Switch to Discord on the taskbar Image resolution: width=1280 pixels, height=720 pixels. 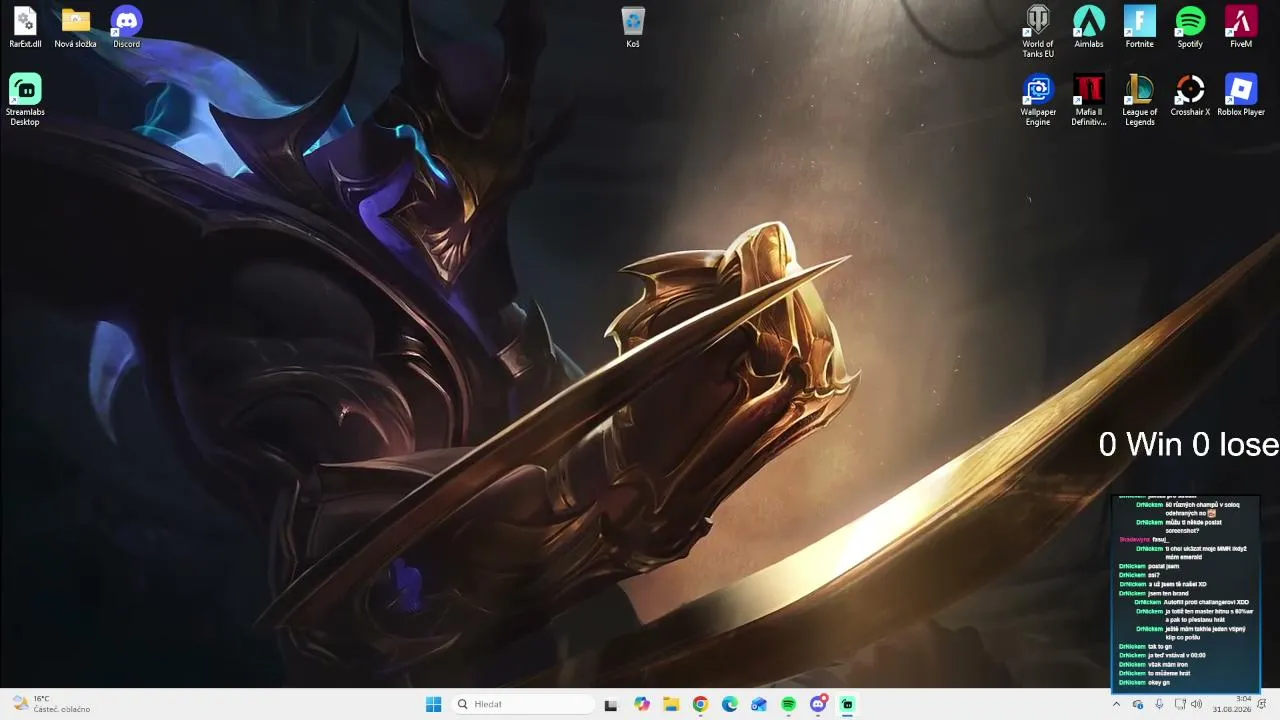pos(818,704)
